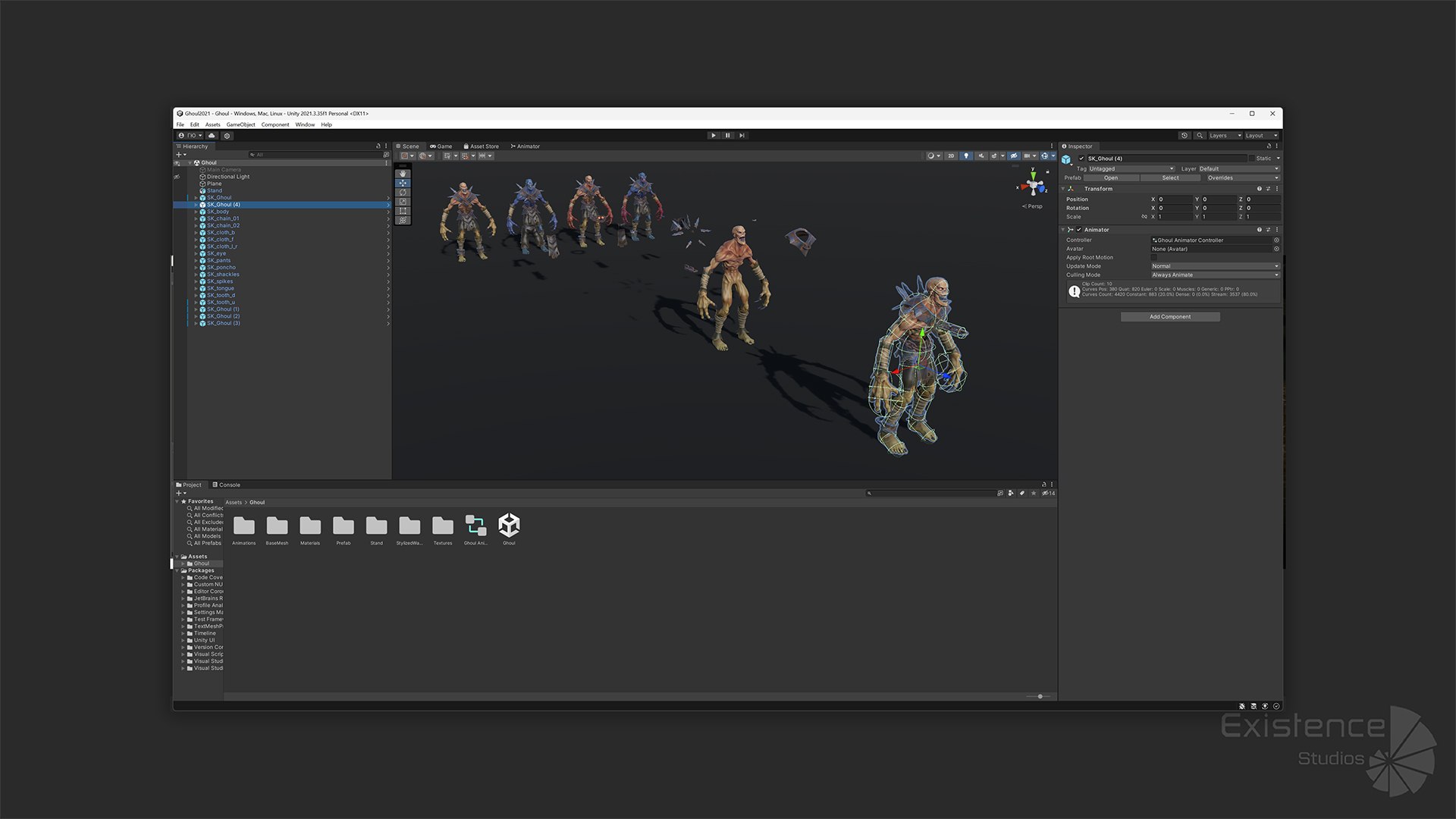Click the Ghoul scene asset thumbnail

[x=509, y=526]
